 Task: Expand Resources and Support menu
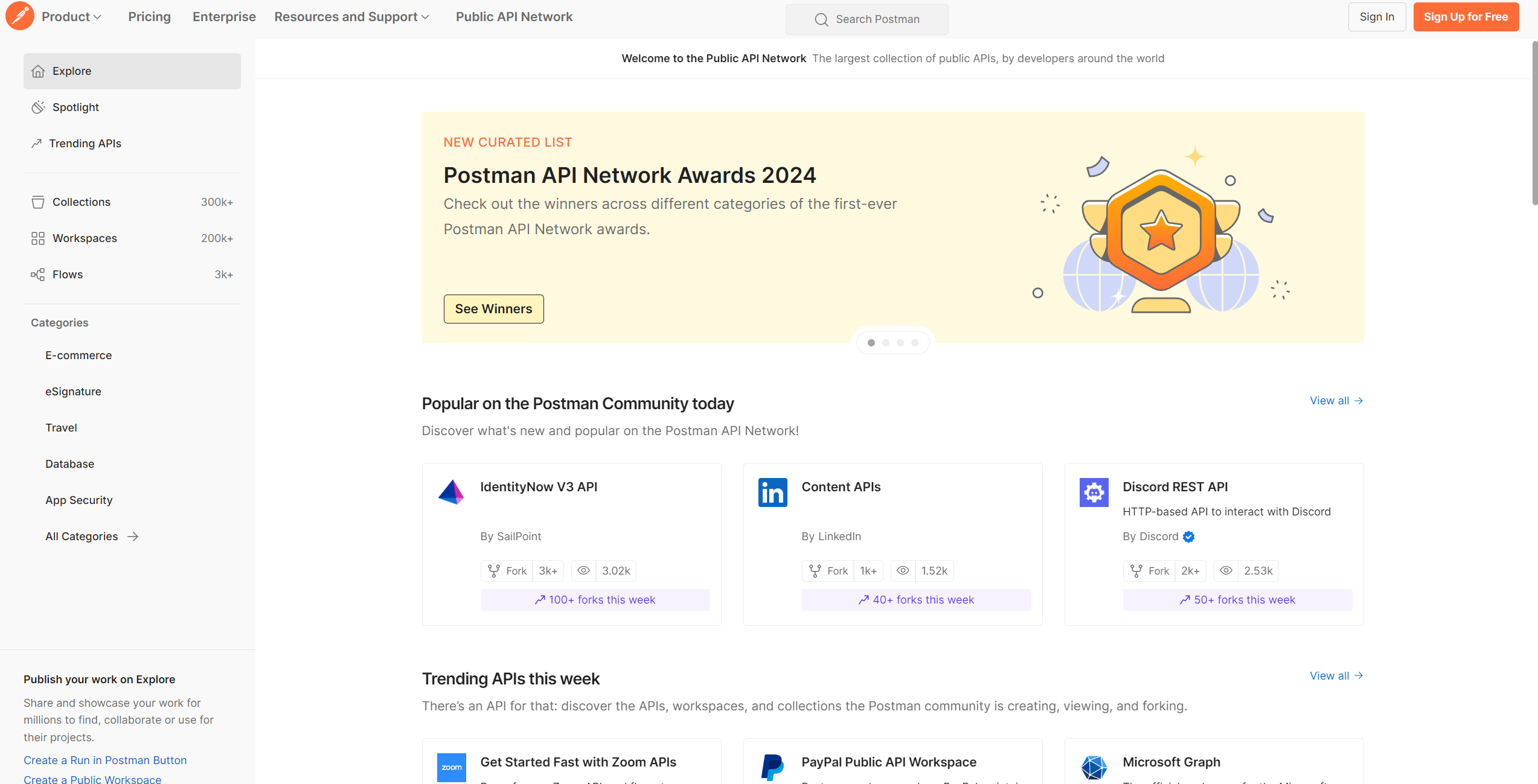351,17
